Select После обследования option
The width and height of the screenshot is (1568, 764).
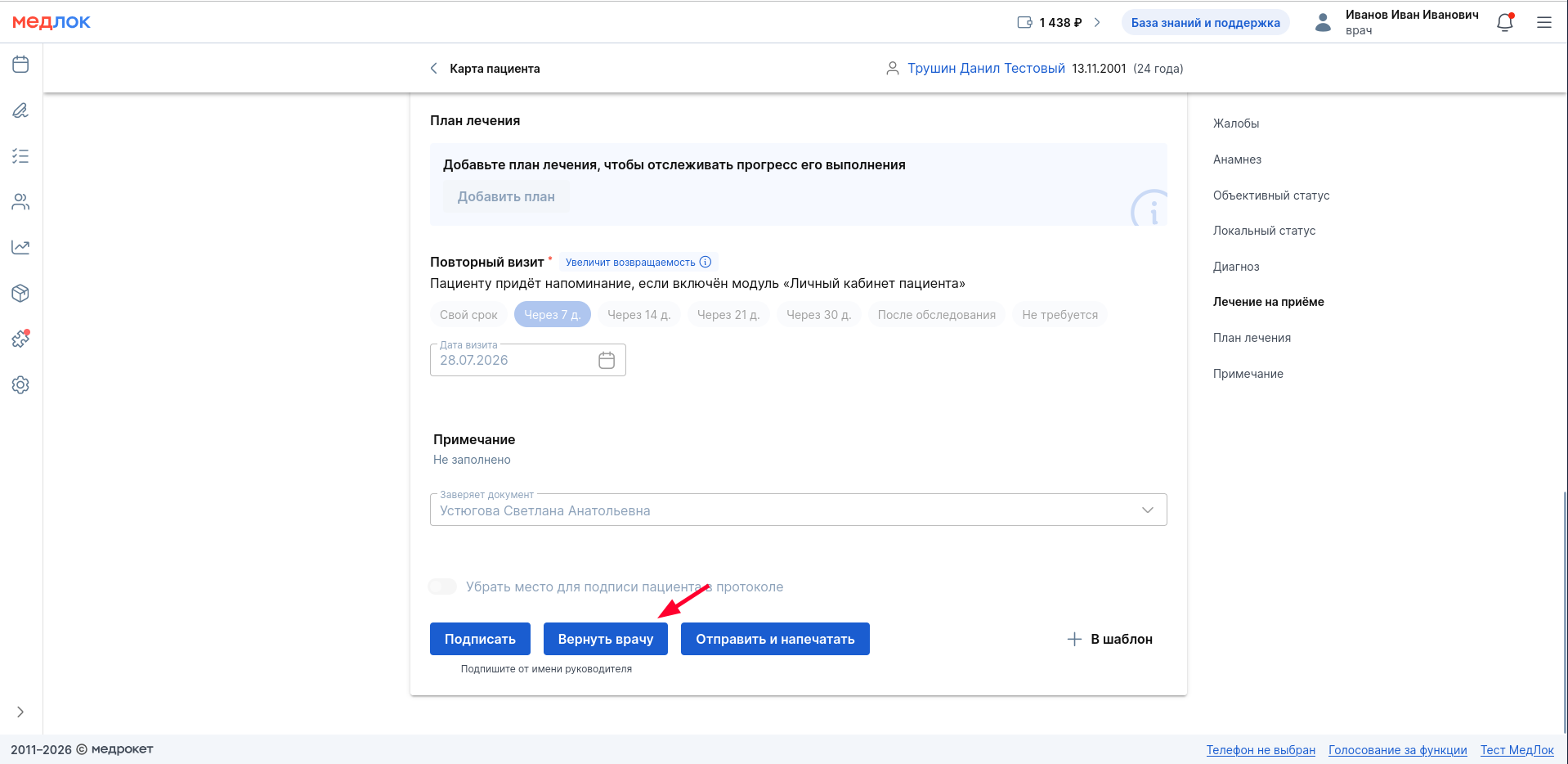937,315
